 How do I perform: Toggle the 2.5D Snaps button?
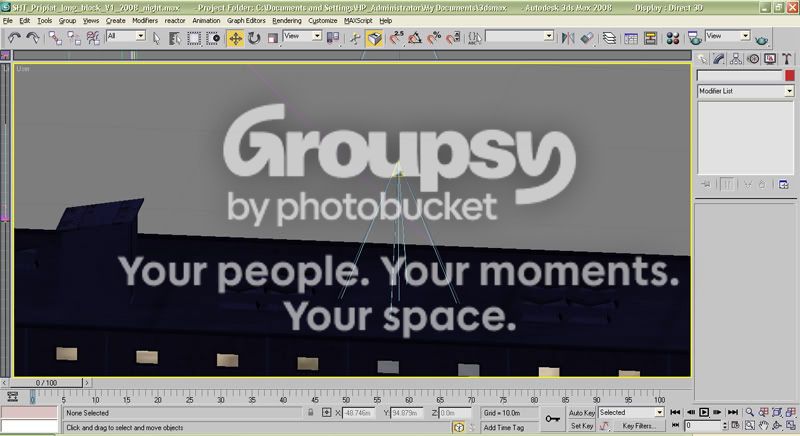tap(396, 38)
